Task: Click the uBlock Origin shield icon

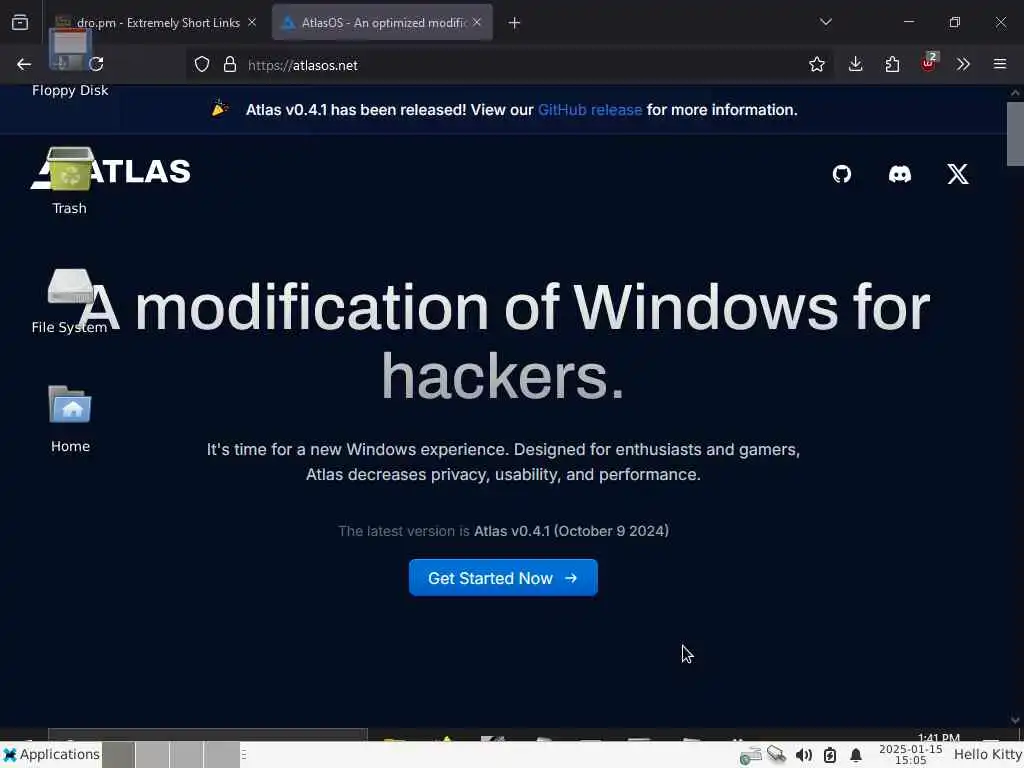Action: point(929,63)
